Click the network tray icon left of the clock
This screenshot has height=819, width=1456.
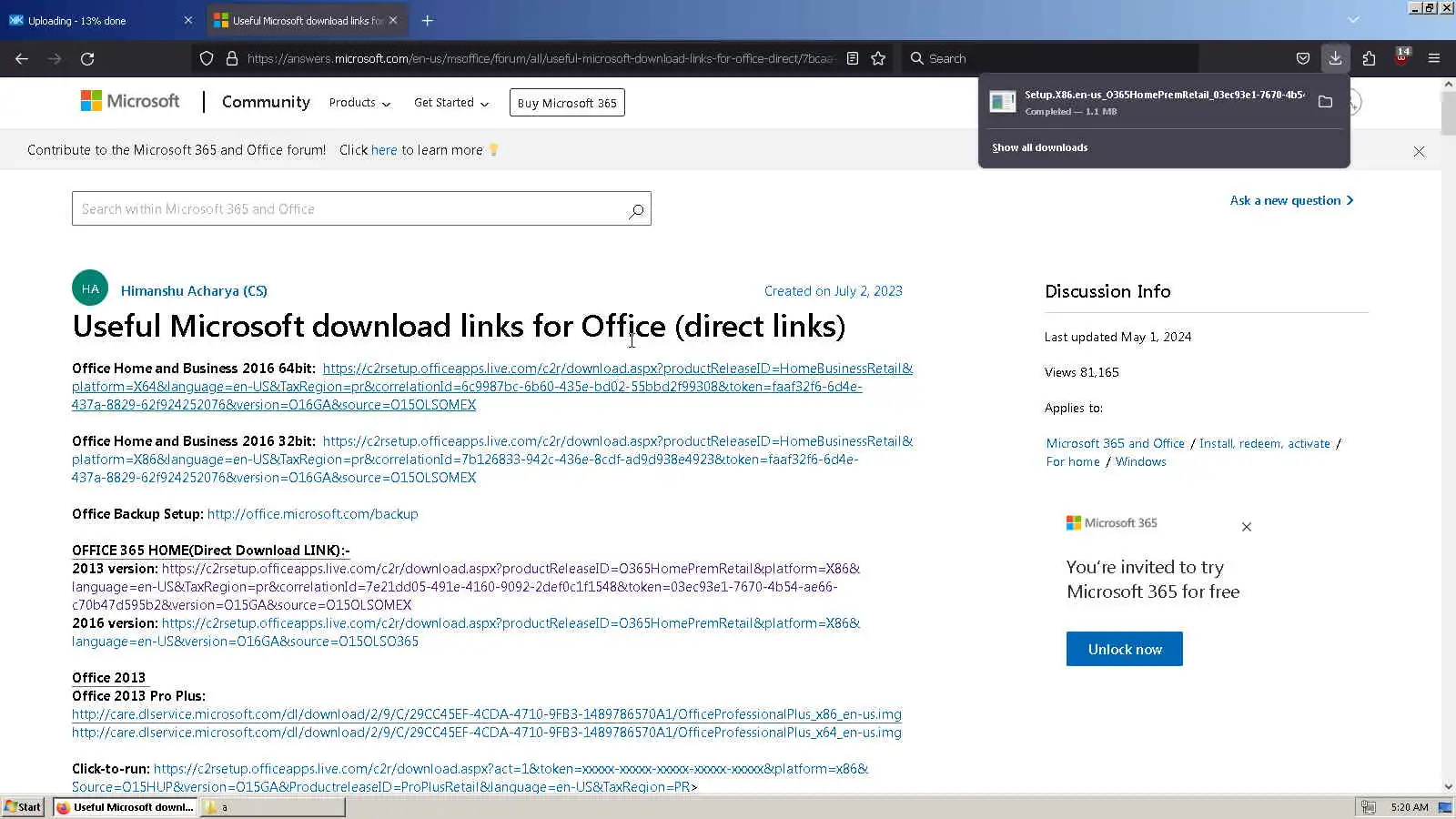[x=1368, y=807]
